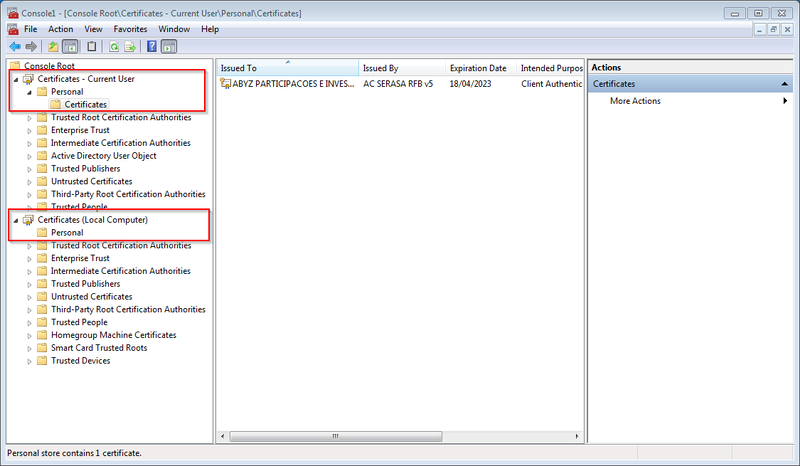Collapse the Certificates - Current User node arrow
The image size is (800, 466).
16,80
